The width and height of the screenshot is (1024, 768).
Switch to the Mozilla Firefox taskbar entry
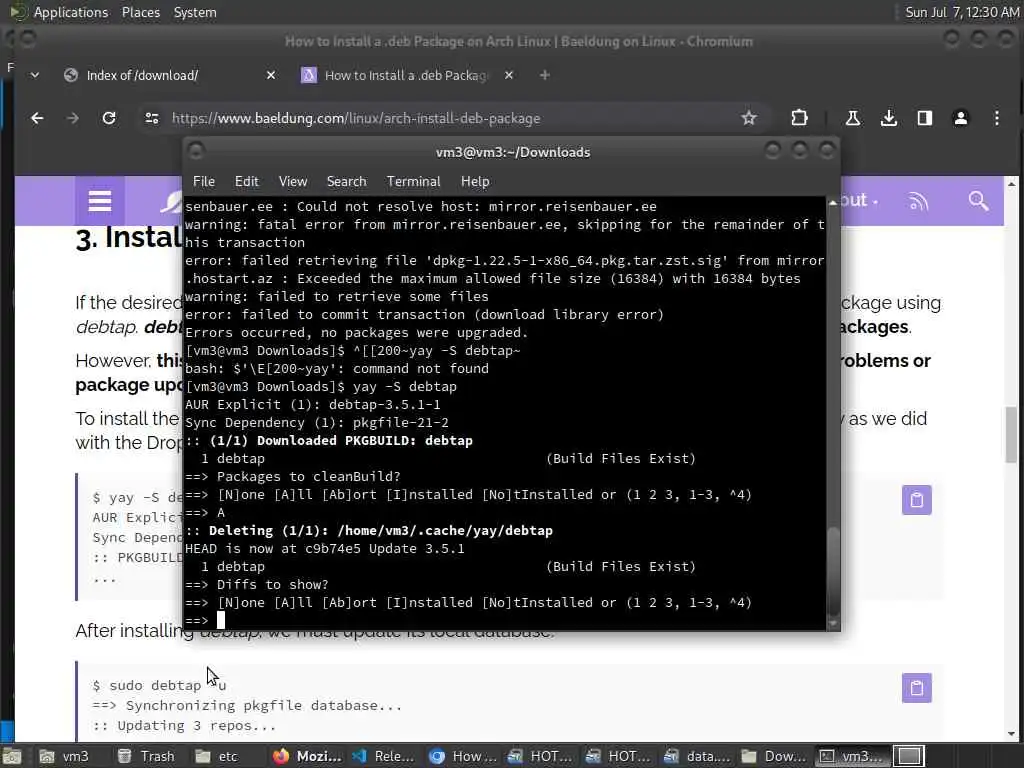308,756
